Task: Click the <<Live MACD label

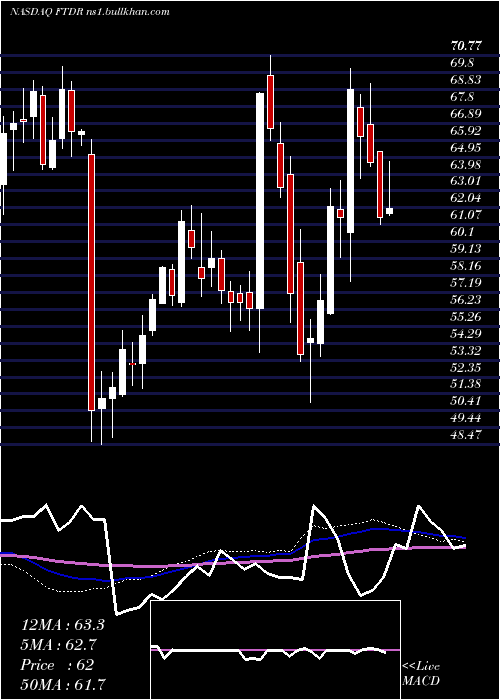Action: pos(421,674)
